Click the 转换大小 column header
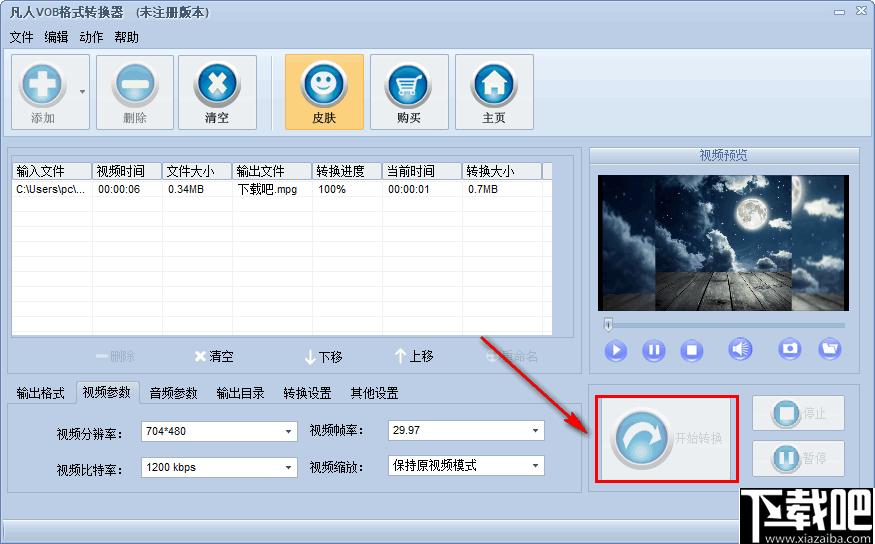 pyautogui.click(x=502, y=171)
